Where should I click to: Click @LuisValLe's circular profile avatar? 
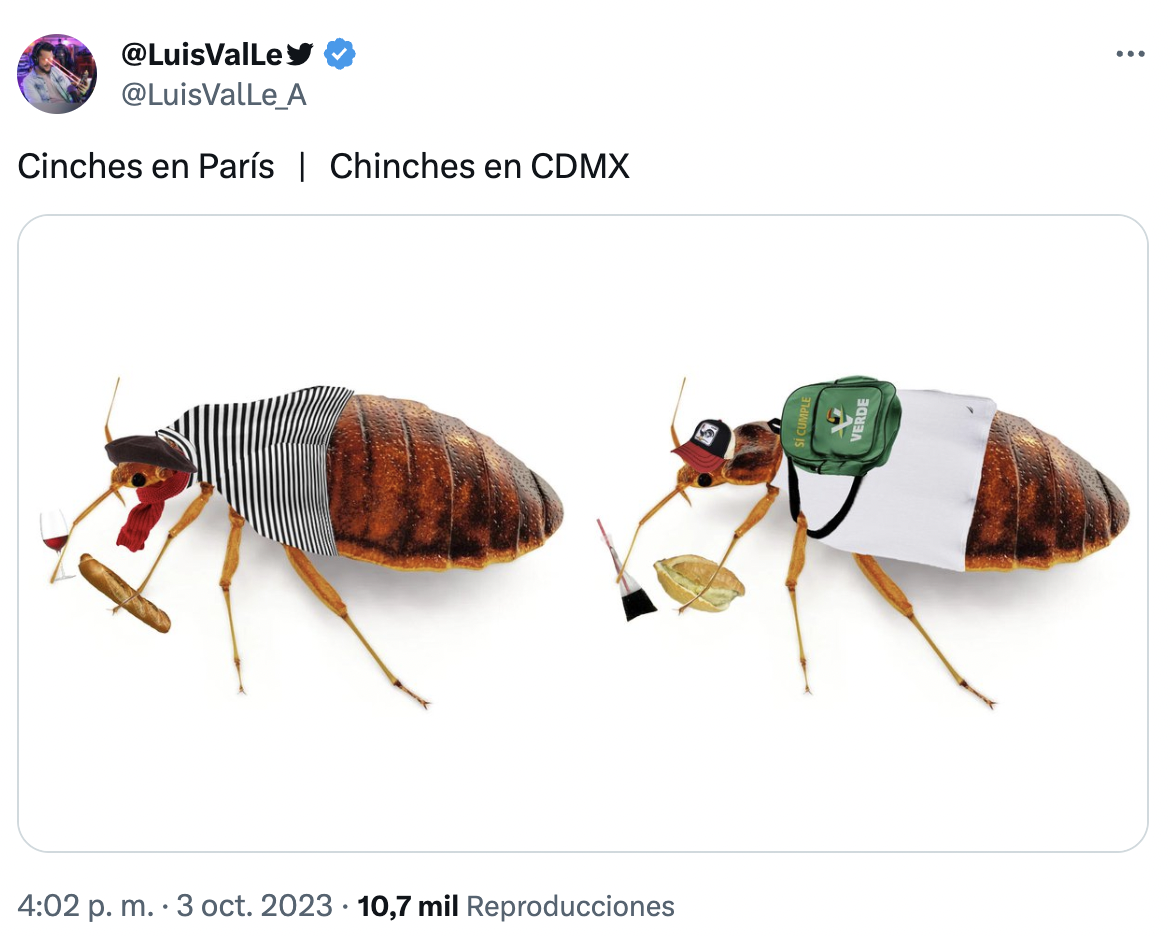click(x=57, y=74)
